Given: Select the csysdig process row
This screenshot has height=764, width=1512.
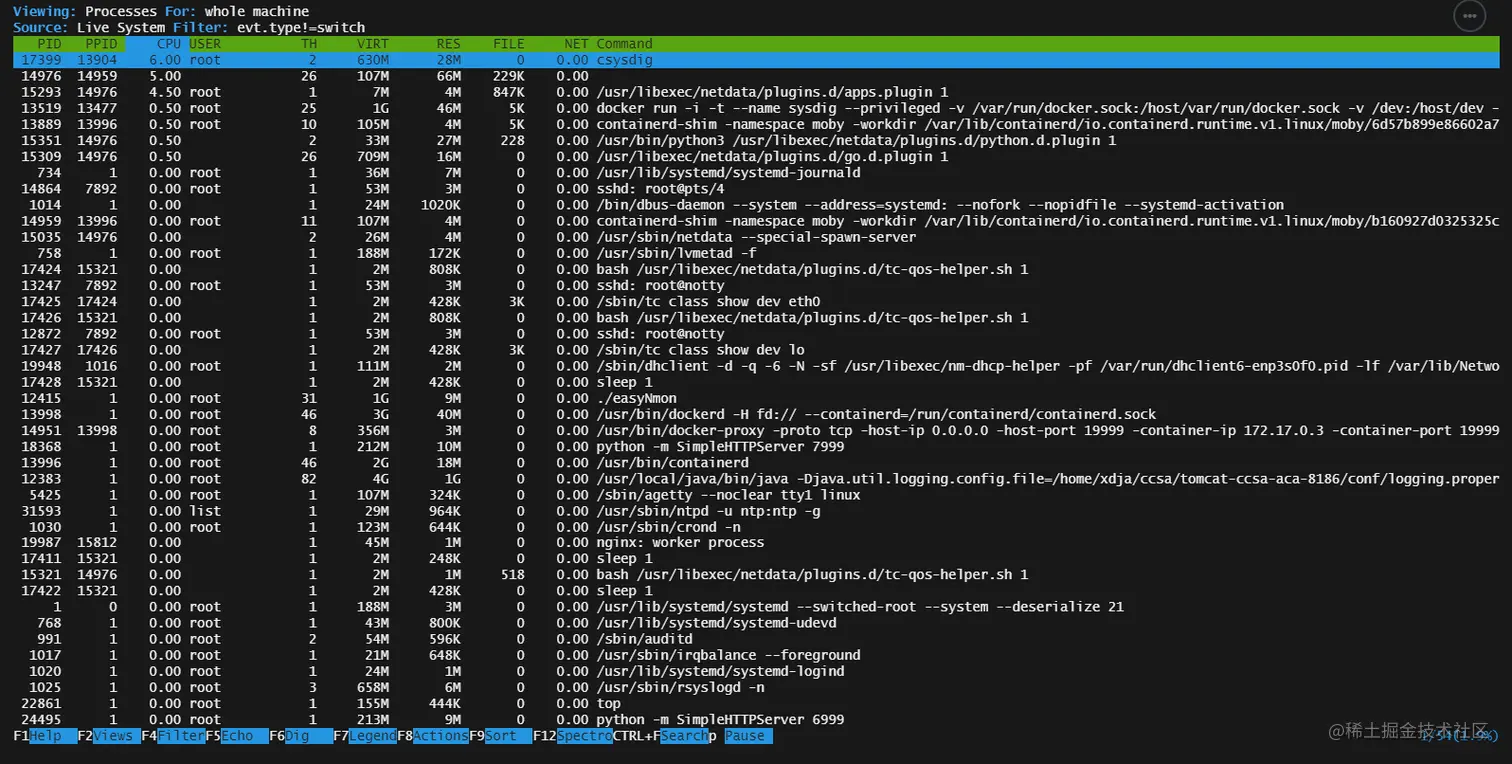Looking at the screenshot, I should pyautogui.click(x=756, y=60).
